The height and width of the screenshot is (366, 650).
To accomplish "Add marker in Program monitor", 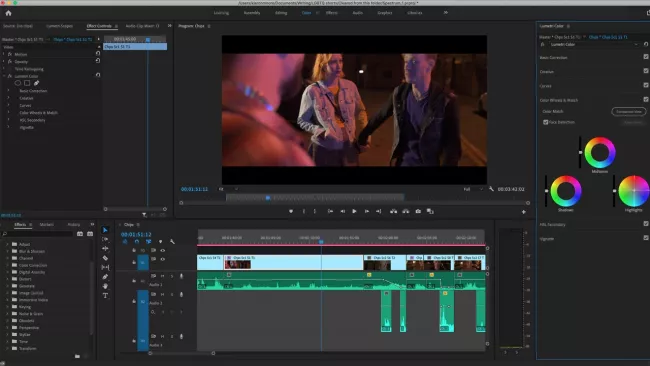I will point(291,211).
